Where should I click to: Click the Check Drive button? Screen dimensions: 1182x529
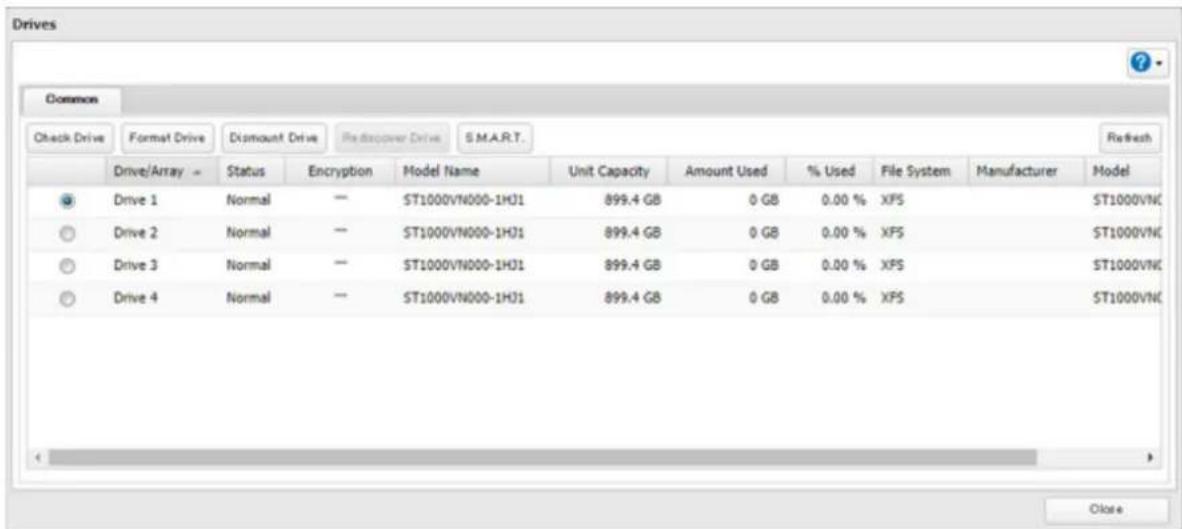point(71,138)
